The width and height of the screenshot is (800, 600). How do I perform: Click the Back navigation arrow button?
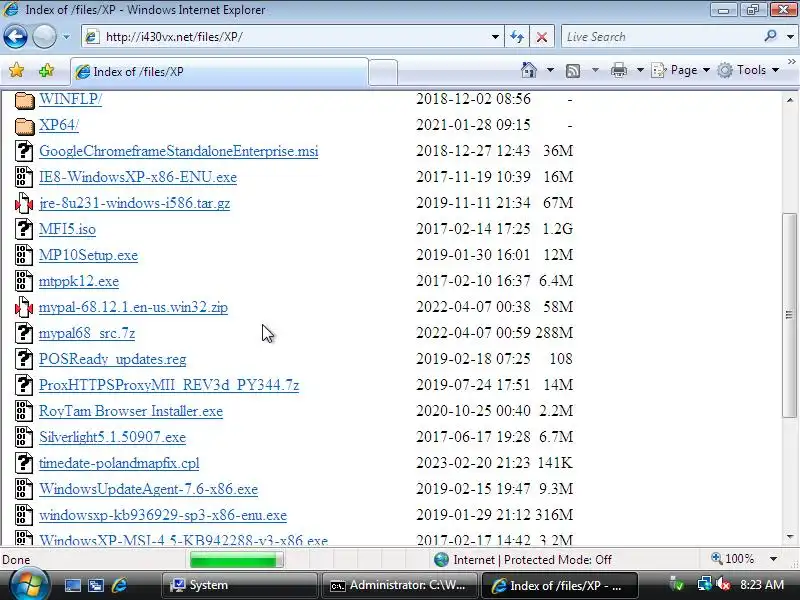click(15, 37)
